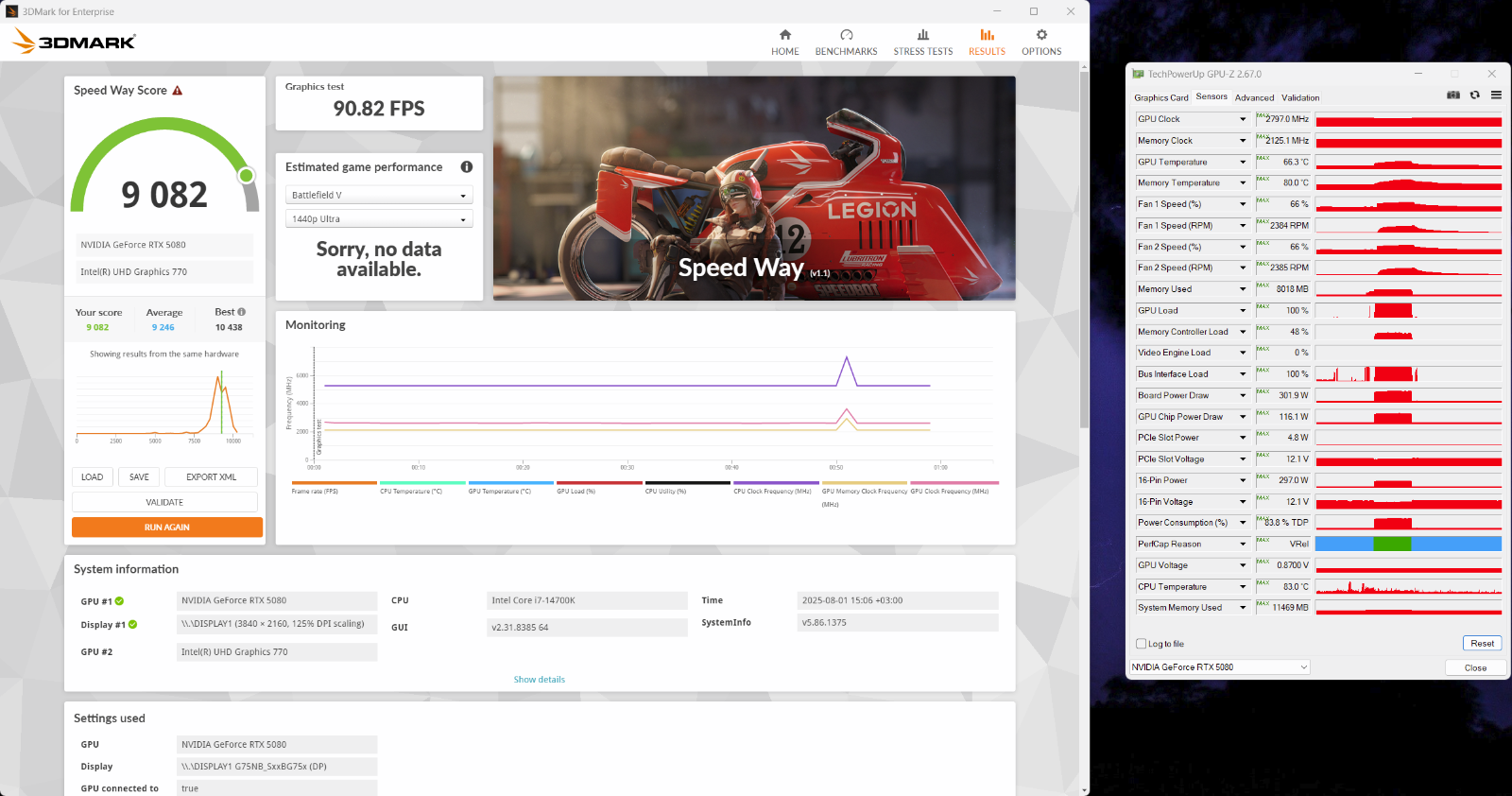Open the GPU-Z hamburger menu
The width and height of the screenshot is (1512, 796).
1496,95
